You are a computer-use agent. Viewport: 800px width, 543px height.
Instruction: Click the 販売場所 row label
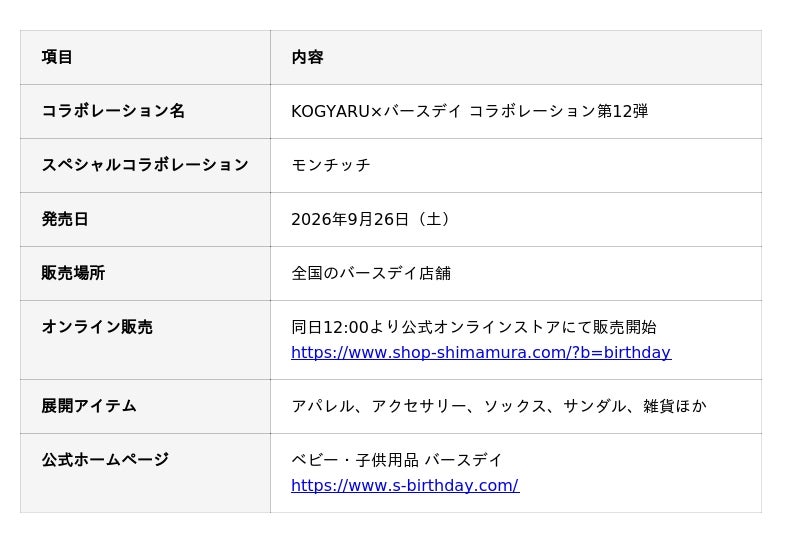coord(73,274)
